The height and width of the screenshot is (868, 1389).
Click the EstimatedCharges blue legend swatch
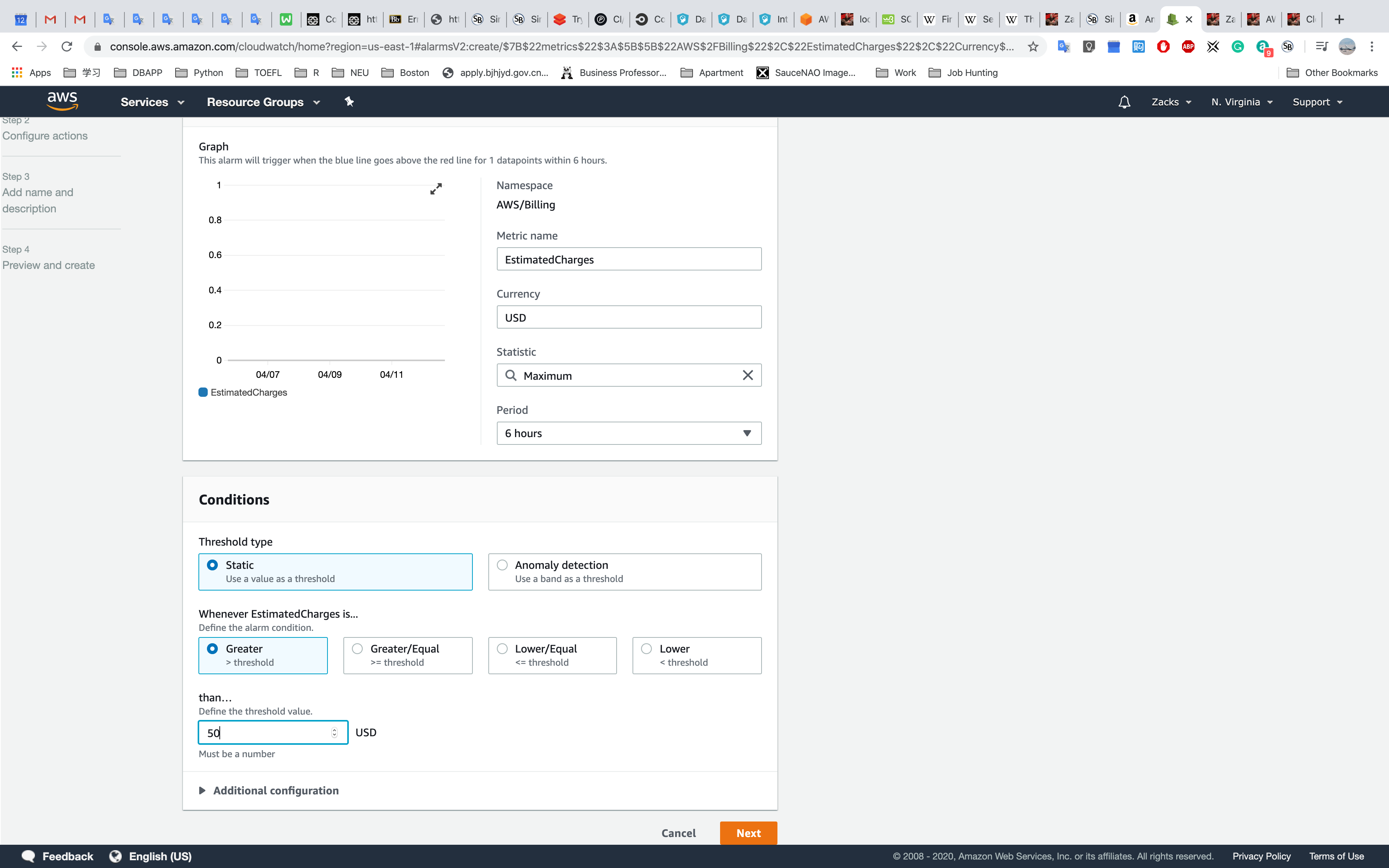(x=203, y=392)
